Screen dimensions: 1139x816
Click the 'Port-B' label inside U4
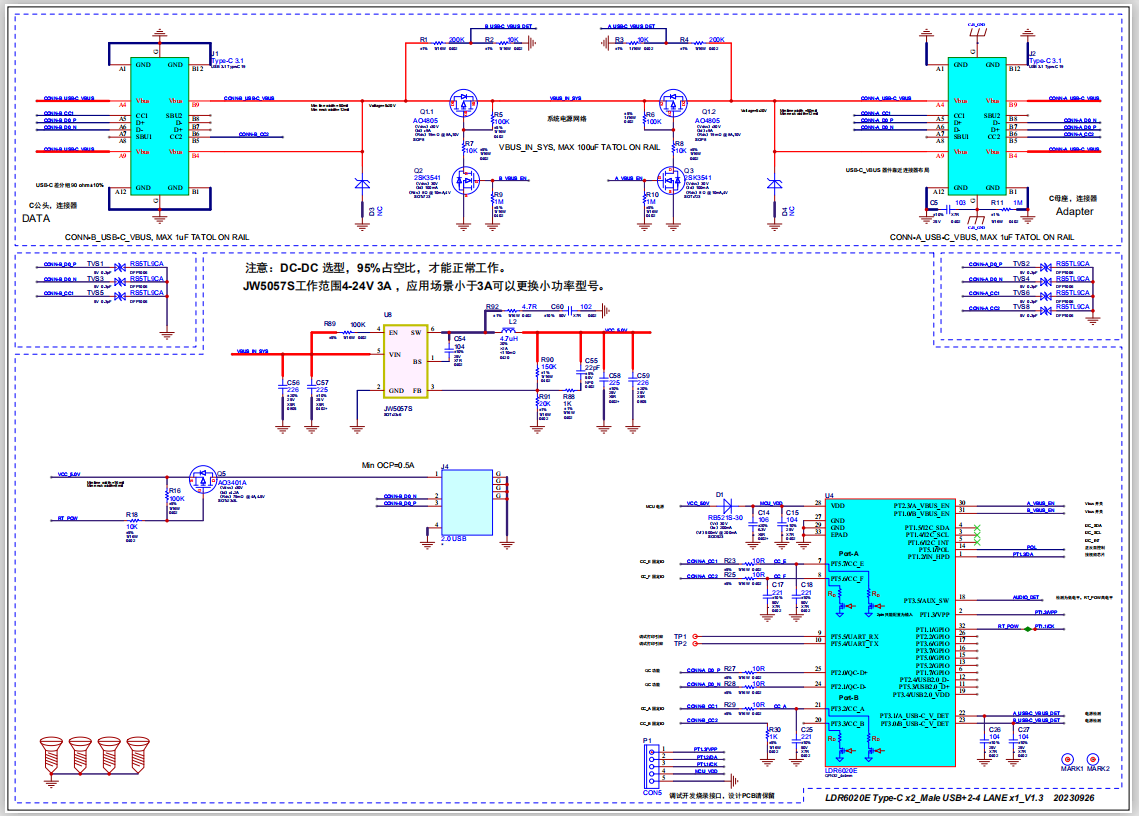(x=848, y=698)
